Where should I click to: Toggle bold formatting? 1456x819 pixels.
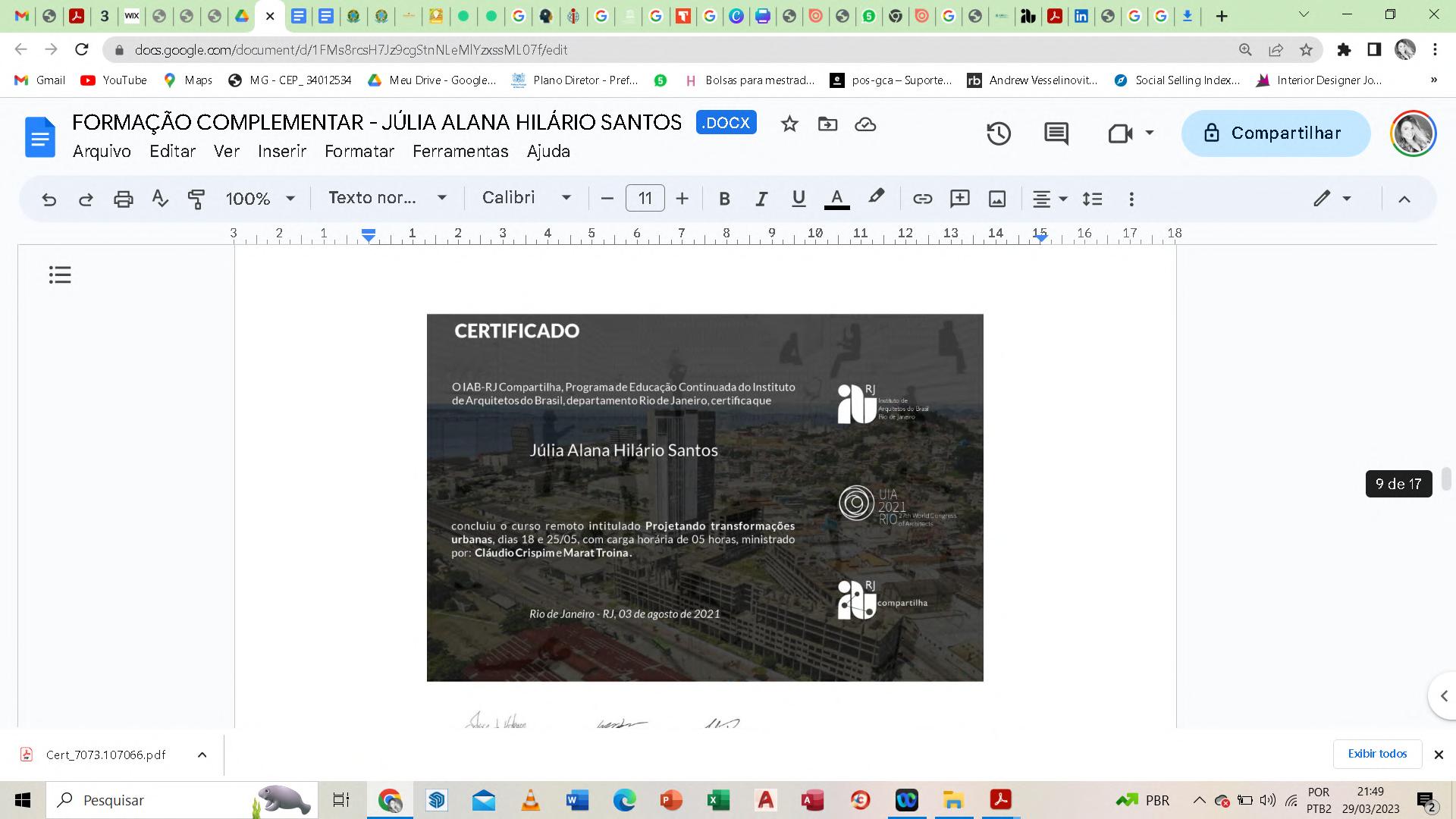pos(724,199)
